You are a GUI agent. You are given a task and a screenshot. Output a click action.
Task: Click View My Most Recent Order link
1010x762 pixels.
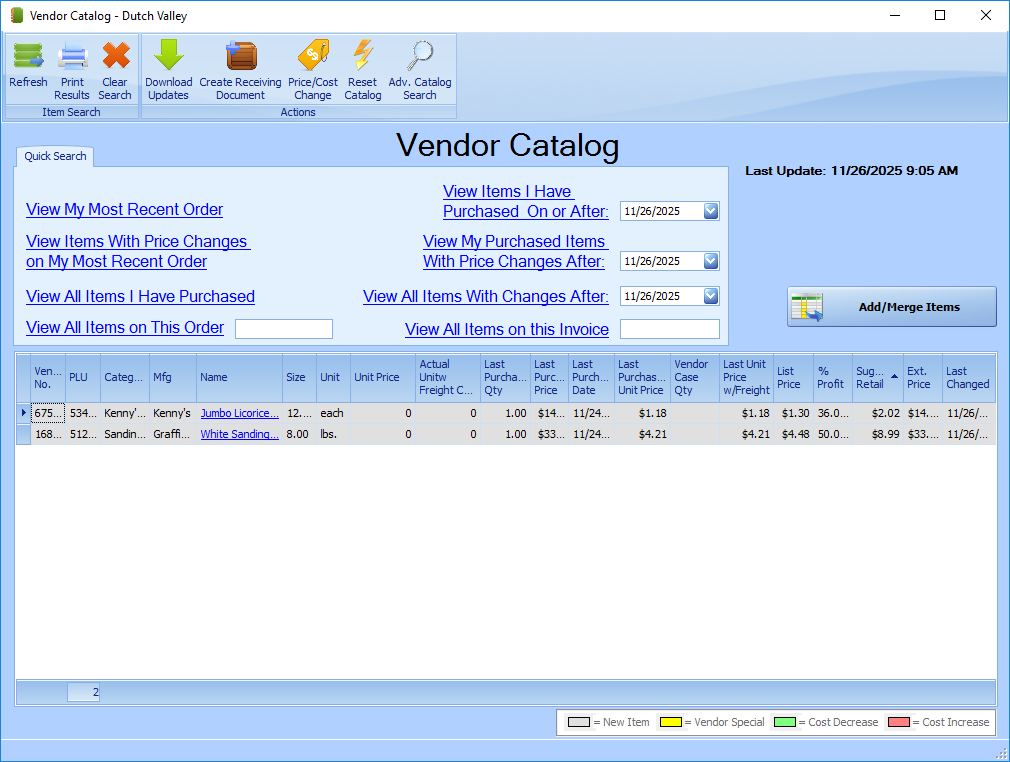tap(124, 210)
